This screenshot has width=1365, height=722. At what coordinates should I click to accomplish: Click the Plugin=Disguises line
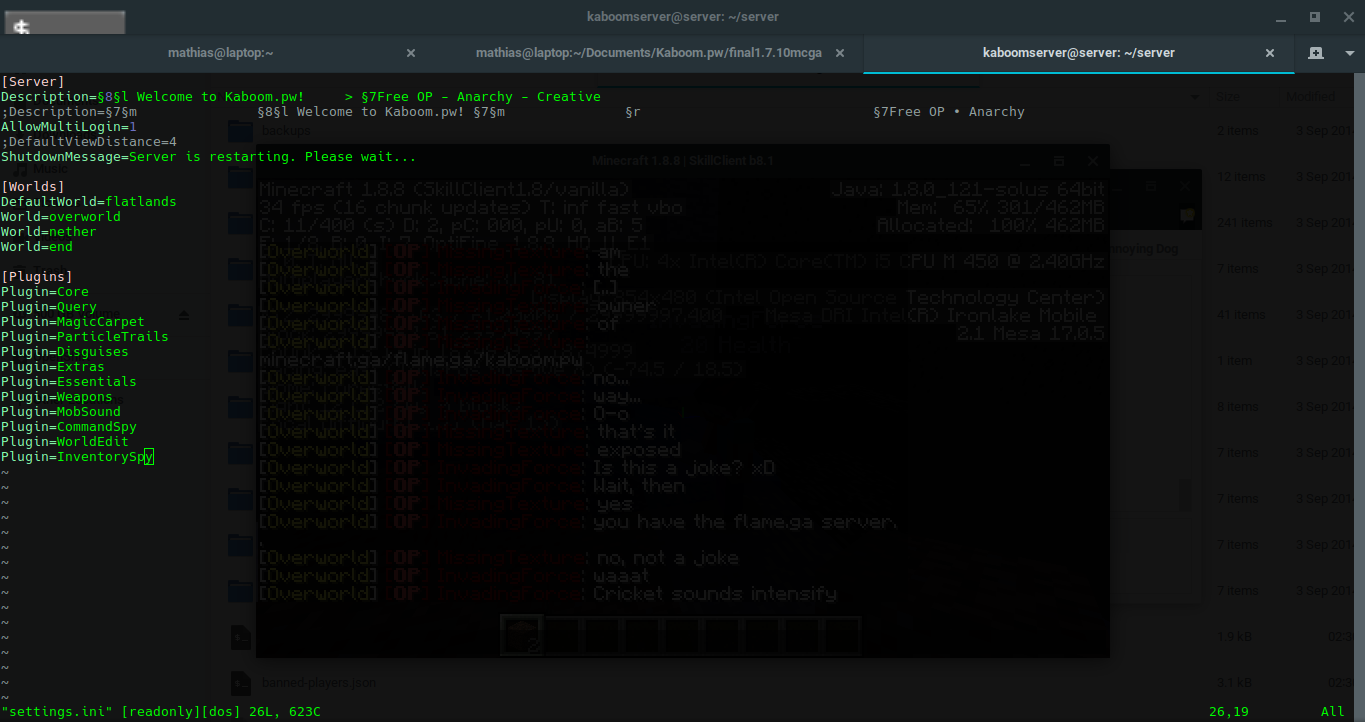65,352
